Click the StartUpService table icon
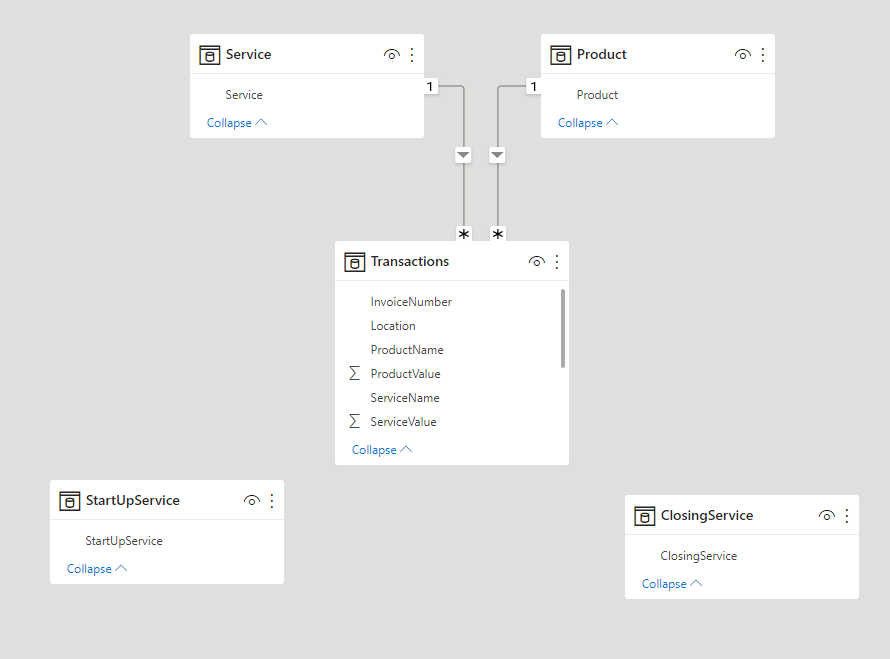890x659 pixels. coord(70,500)
